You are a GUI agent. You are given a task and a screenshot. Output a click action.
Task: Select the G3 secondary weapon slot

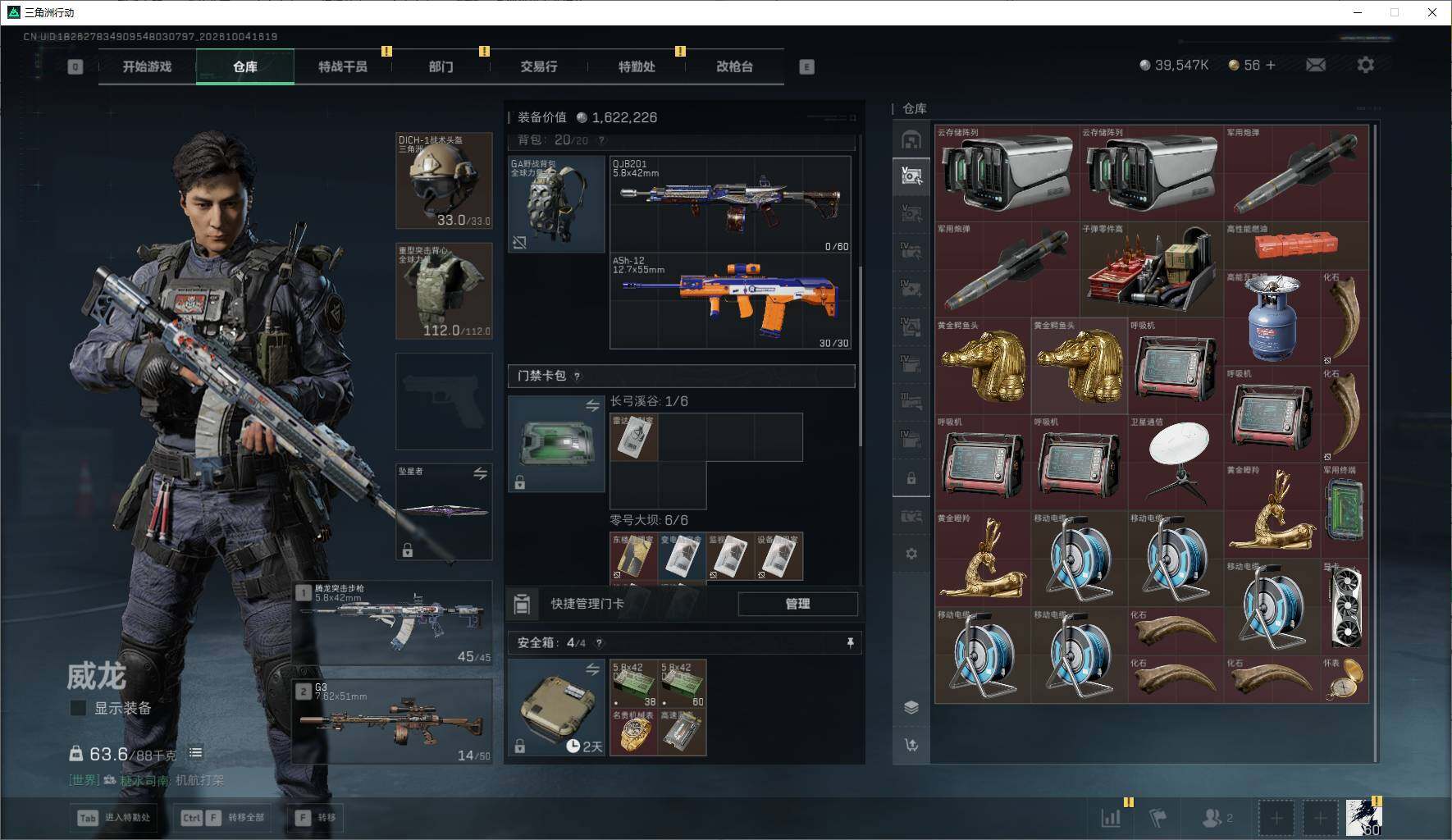pos(393,722)
